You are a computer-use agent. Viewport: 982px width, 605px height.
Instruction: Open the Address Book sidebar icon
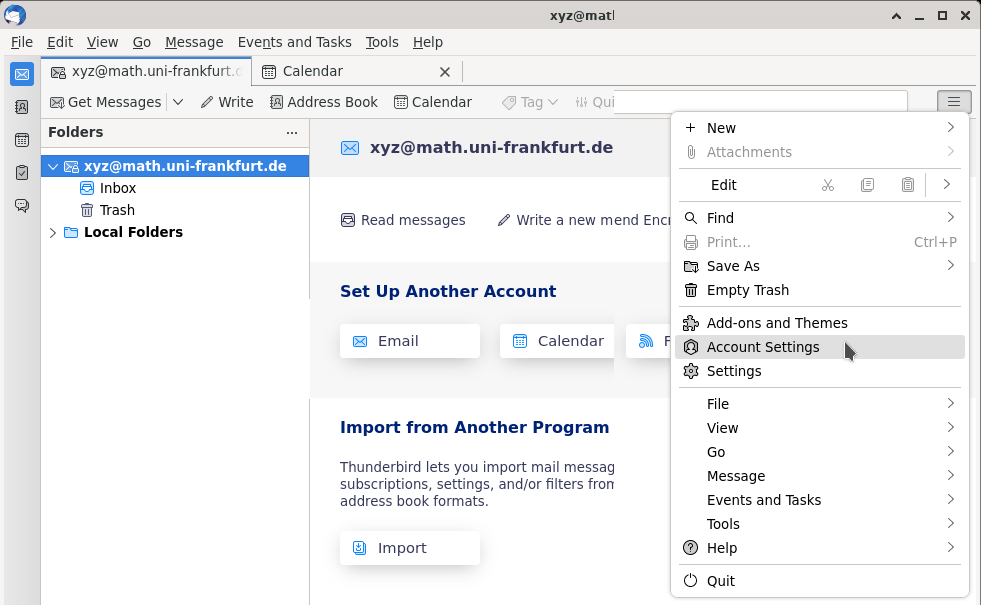22,107
